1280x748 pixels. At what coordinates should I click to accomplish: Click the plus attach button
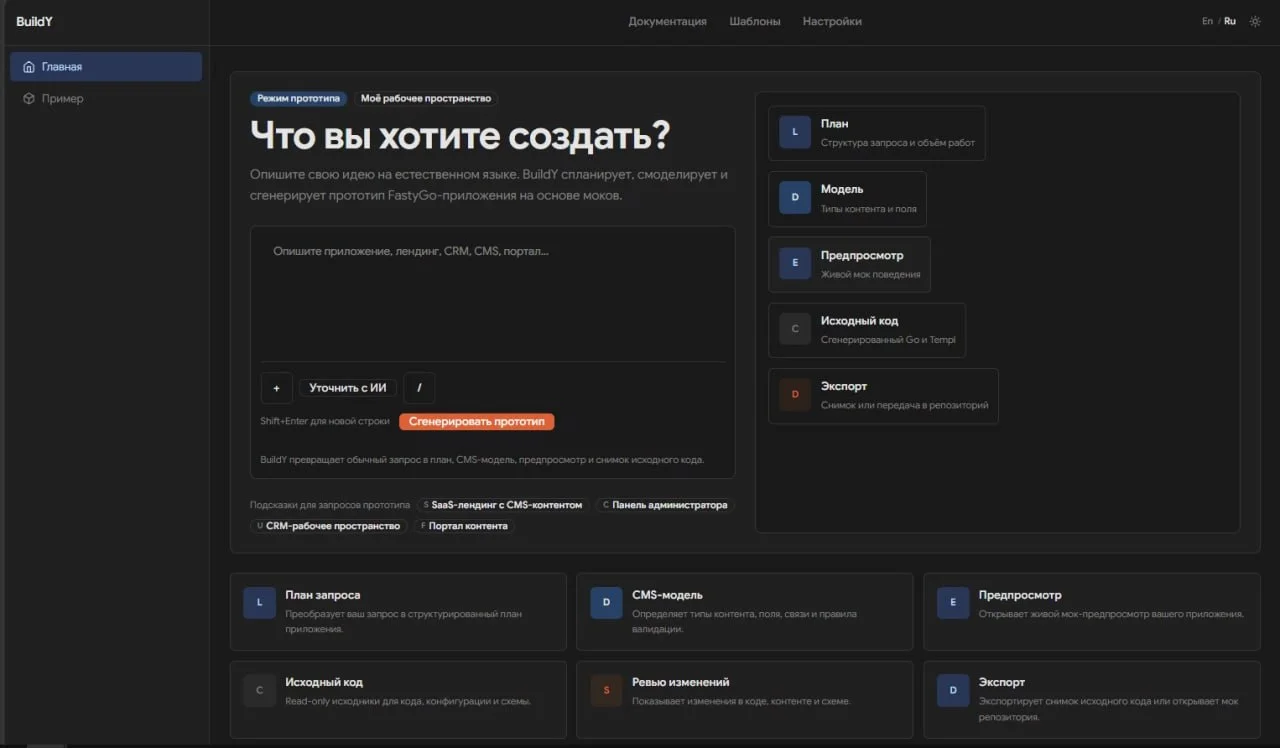click(x=277, y=388)
